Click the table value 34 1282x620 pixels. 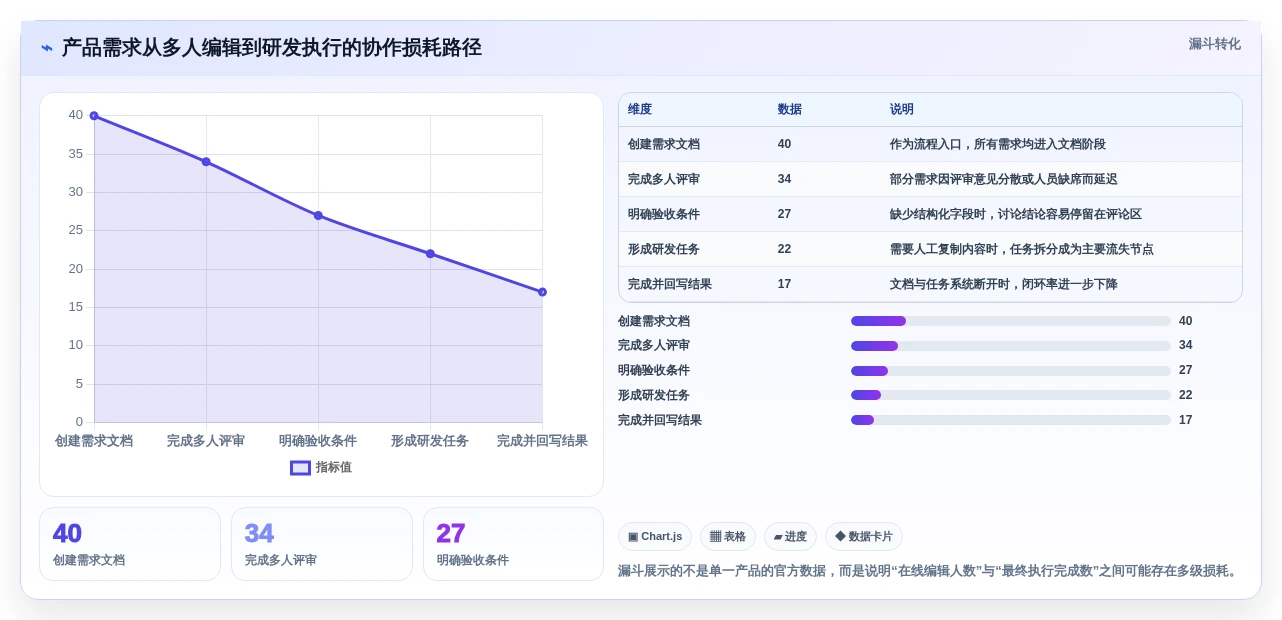(785, 179)
